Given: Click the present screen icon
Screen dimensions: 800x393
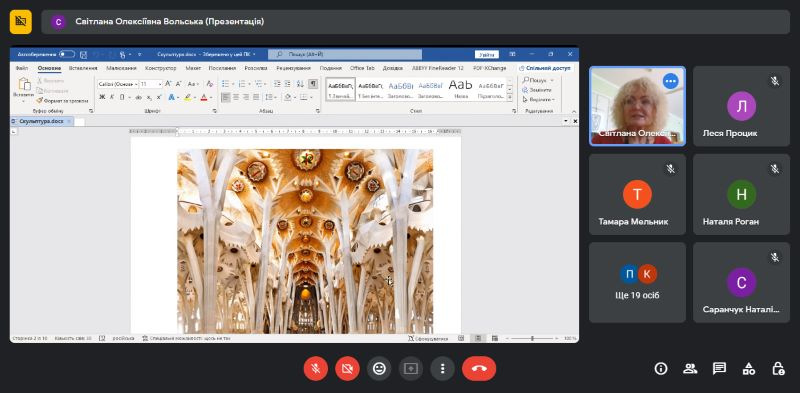Looking at the screenshot, I should (411, 369).
